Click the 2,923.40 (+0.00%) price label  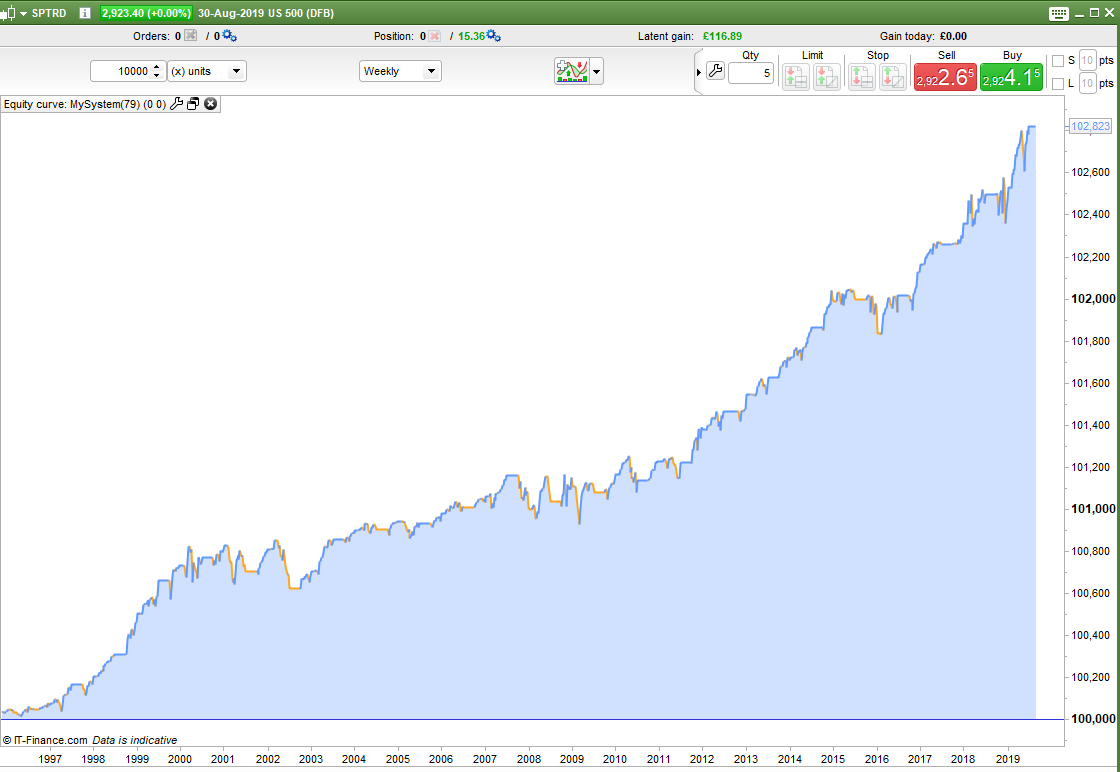point(146,13)
